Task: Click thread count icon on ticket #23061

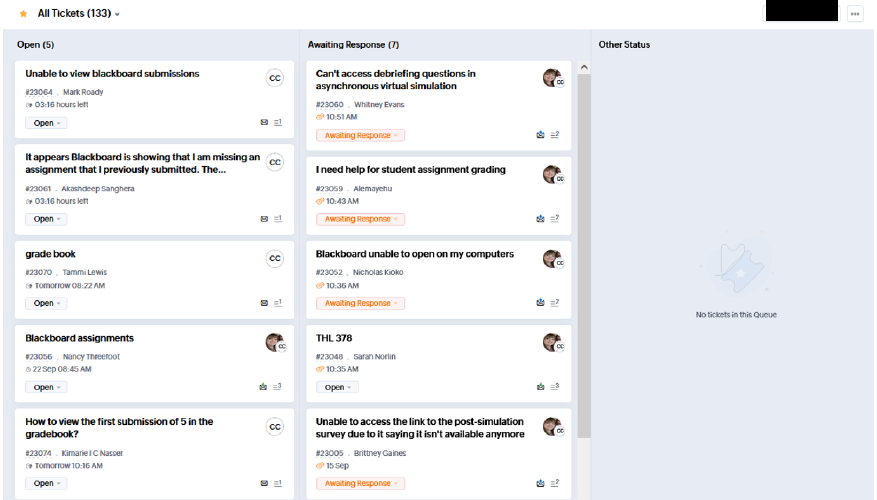Action: tap(277, 219)
